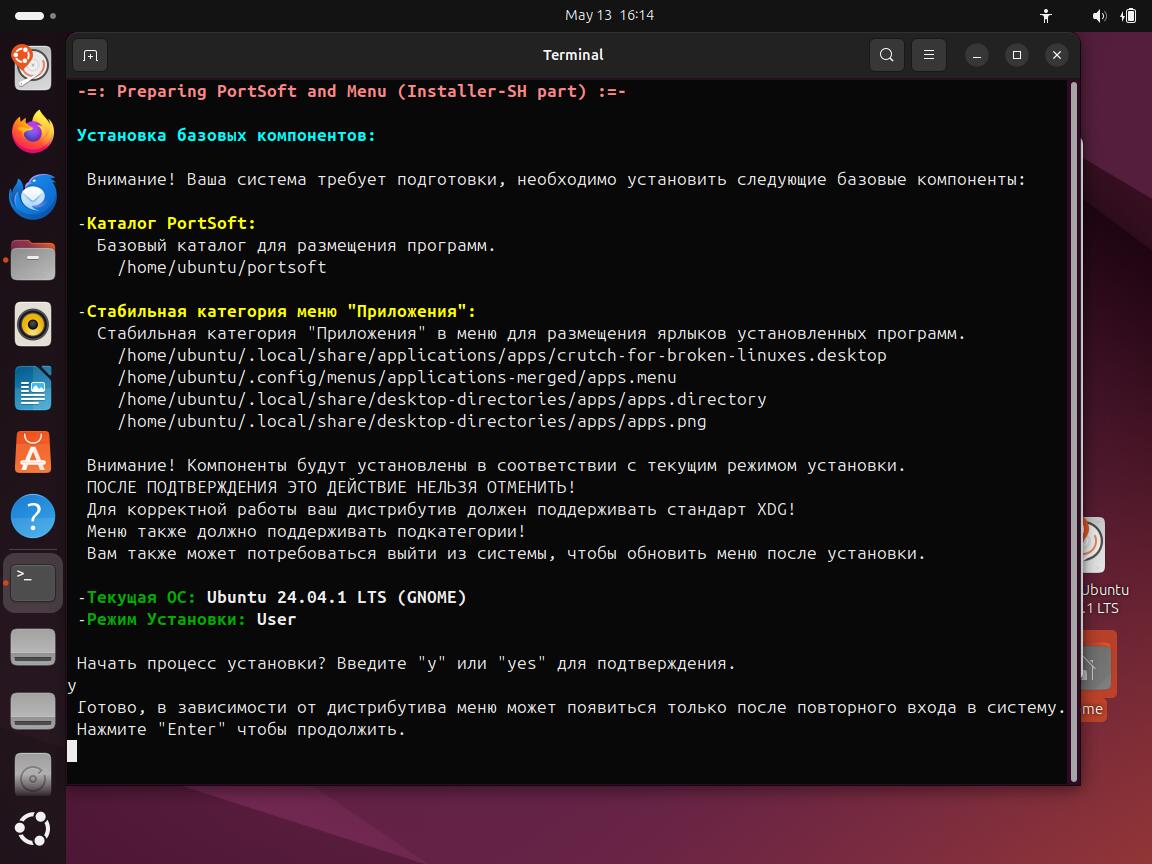Open the terminal hamburger menu
This screenshot has height=864, width=1152.
929,55
